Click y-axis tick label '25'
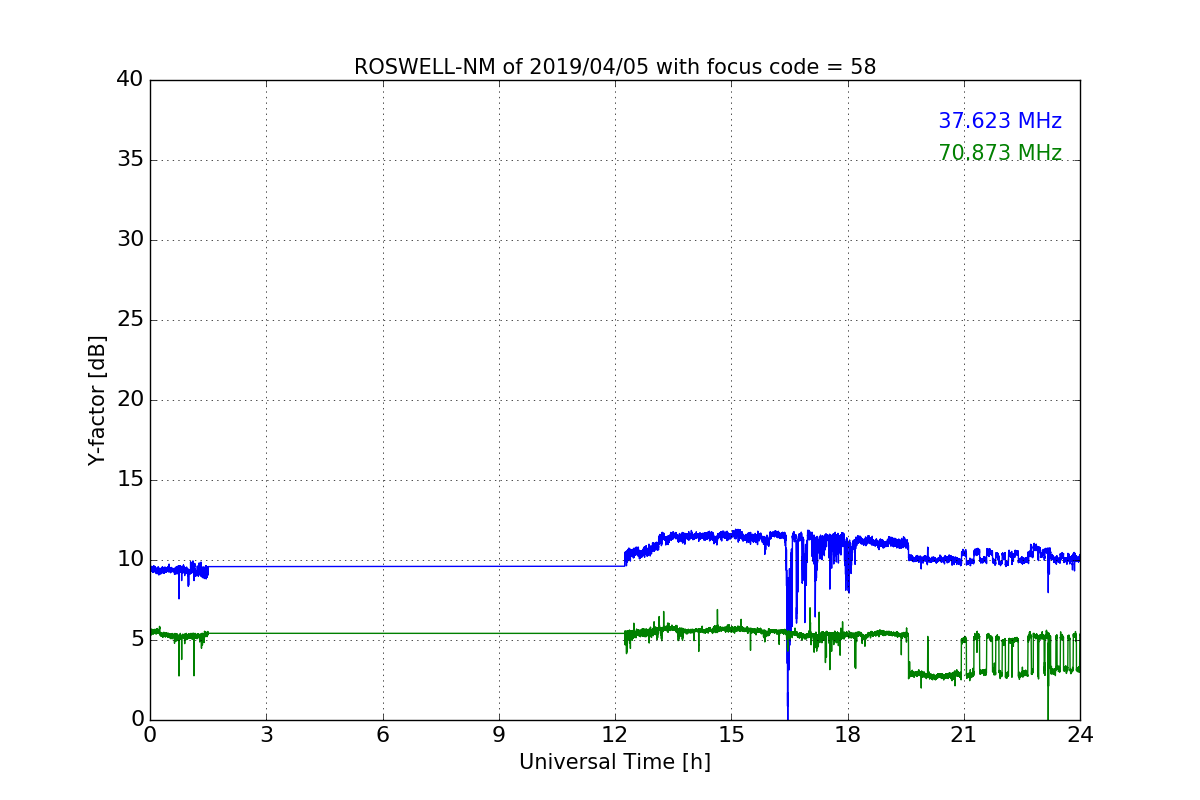The width and height of the screenshot is (1200, 800). click(x=131, y=319)
